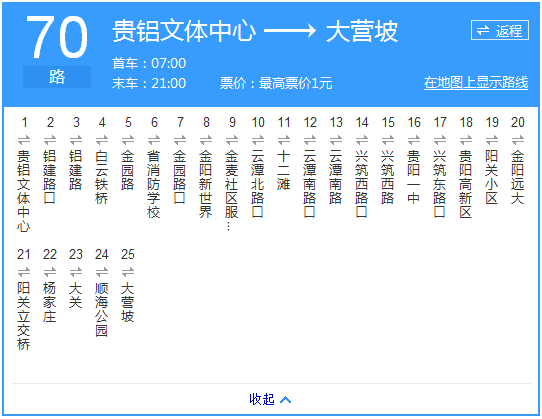This screenshot has height=419, width=542.
Task: Click the transfer icon above 云潭北路口
Action: coord(258,140)
